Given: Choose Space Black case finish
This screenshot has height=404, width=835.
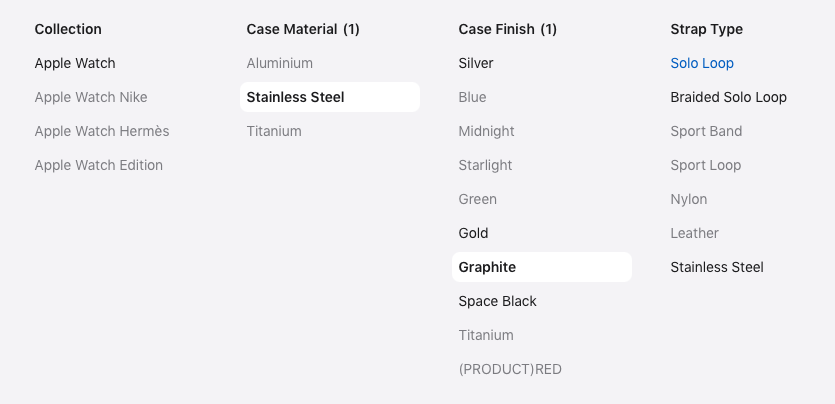Looking at the screenshot, I should tap(498, 301).
